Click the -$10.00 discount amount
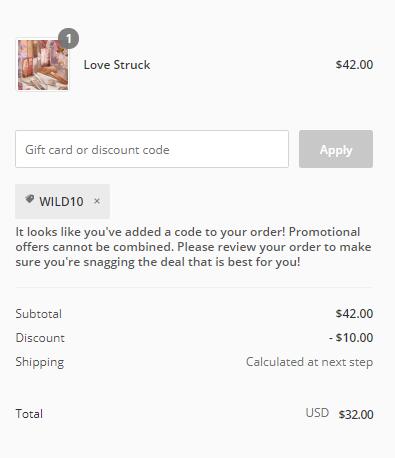Screen dimensions: 395x458 point(351,337)
